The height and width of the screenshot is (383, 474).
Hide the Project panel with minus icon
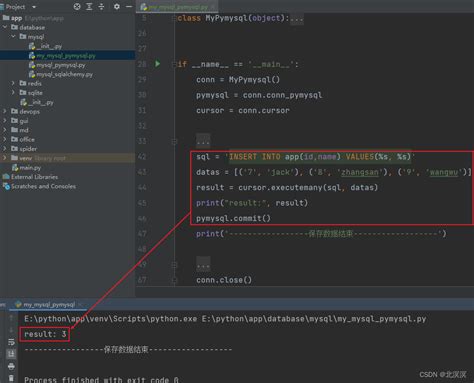[129, 6]
